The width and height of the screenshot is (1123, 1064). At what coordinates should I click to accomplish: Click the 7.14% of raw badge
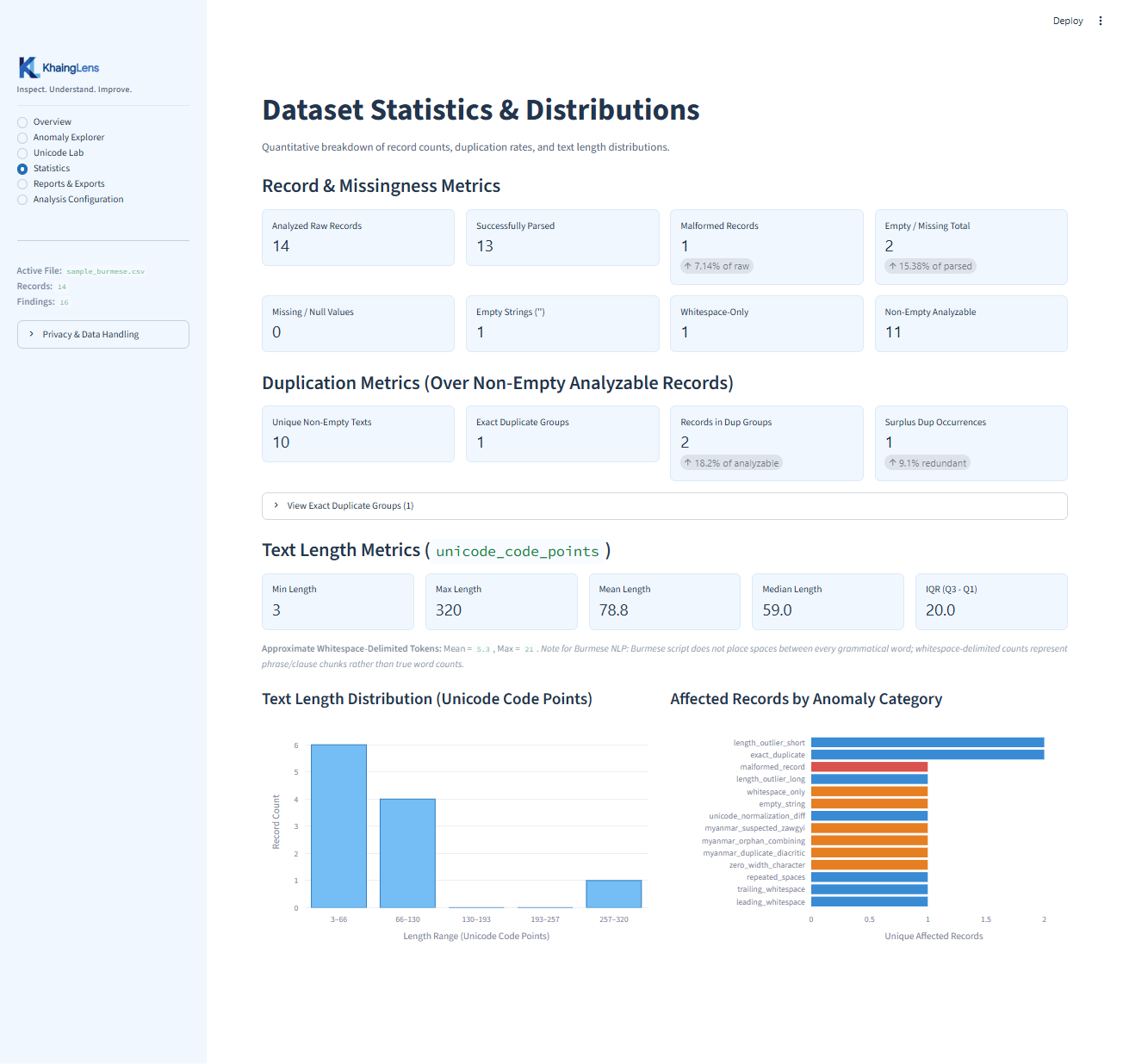coord(717,266)
